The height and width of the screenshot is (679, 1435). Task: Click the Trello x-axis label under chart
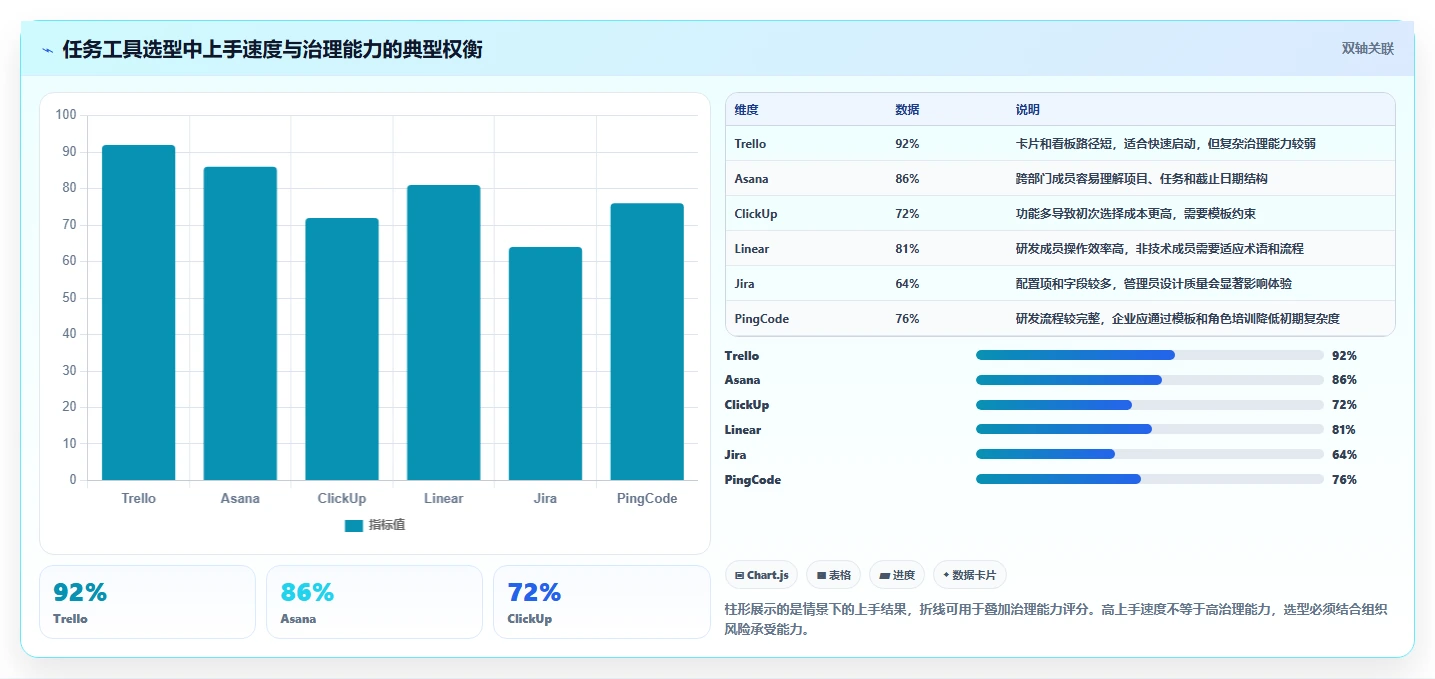pos(139,498)
